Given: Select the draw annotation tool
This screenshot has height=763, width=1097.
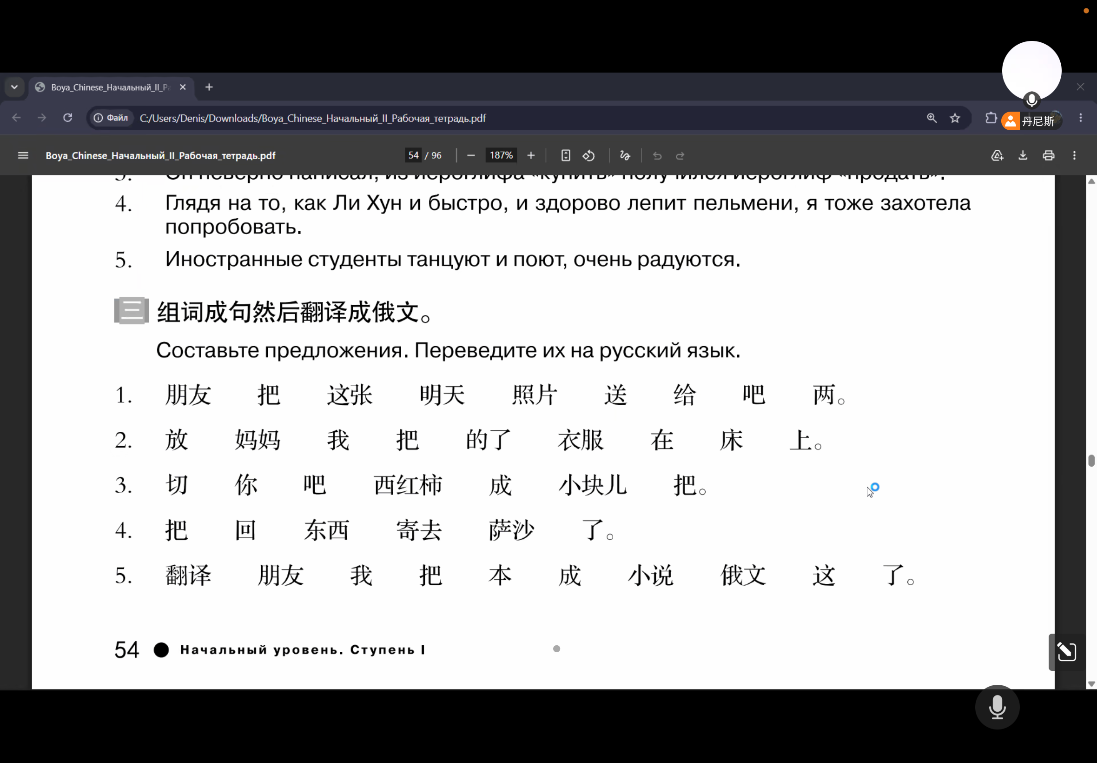Looking at the screenshot, I should click(x=625, y=155).
